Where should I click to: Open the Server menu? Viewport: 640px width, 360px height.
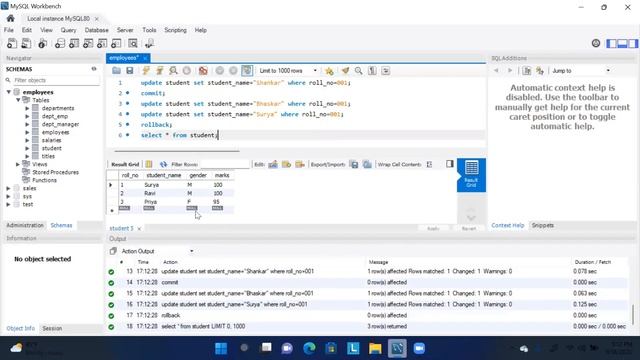tap(125, 30)
